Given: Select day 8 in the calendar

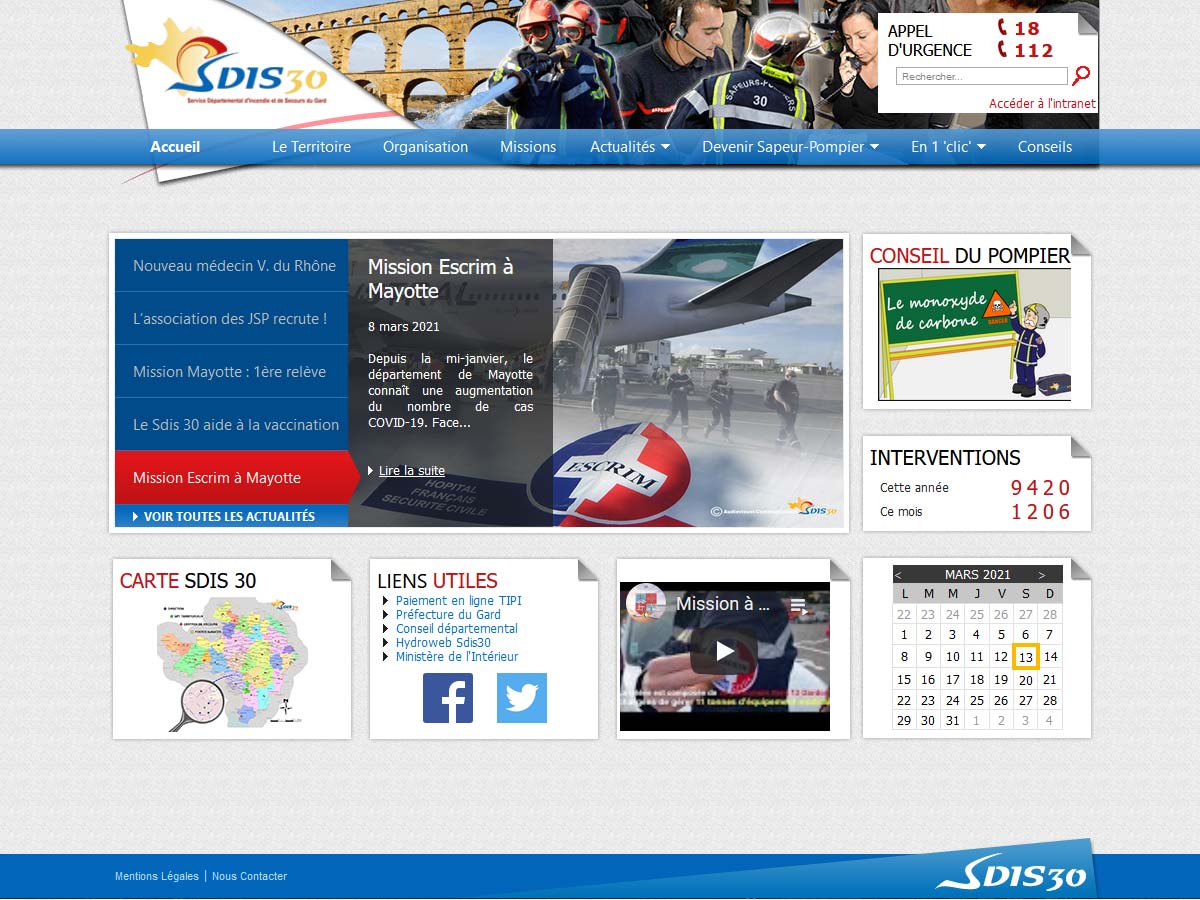Looking at the screenshot, I should (904, 657).
